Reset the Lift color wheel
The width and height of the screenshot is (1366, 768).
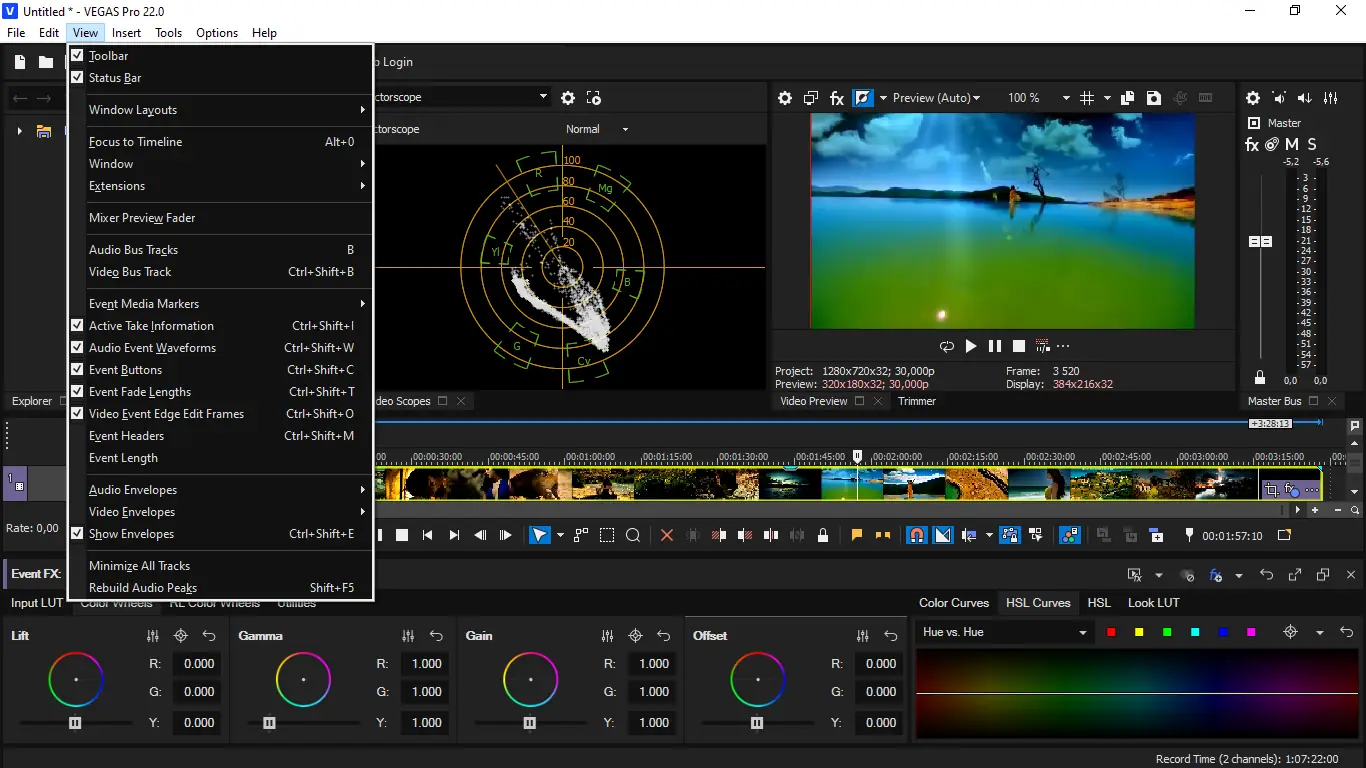tap(209, 636)
